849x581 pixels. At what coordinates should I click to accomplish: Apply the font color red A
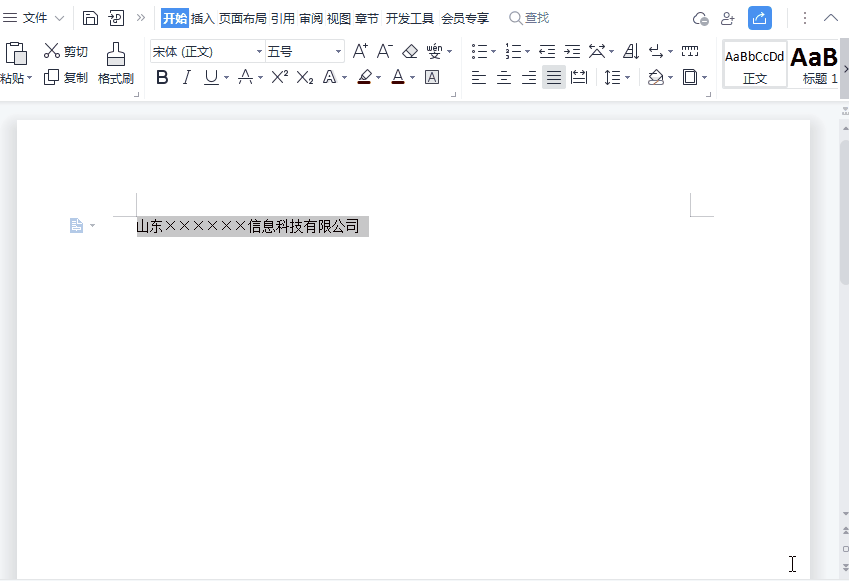[398, 77]
